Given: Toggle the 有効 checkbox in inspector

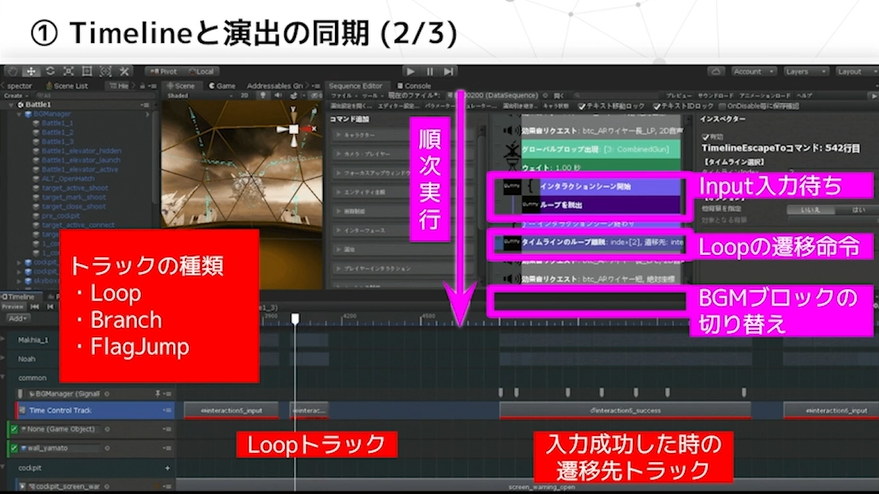Looking at the screenshot, I should pyautogui.click(x=705, y=137).
